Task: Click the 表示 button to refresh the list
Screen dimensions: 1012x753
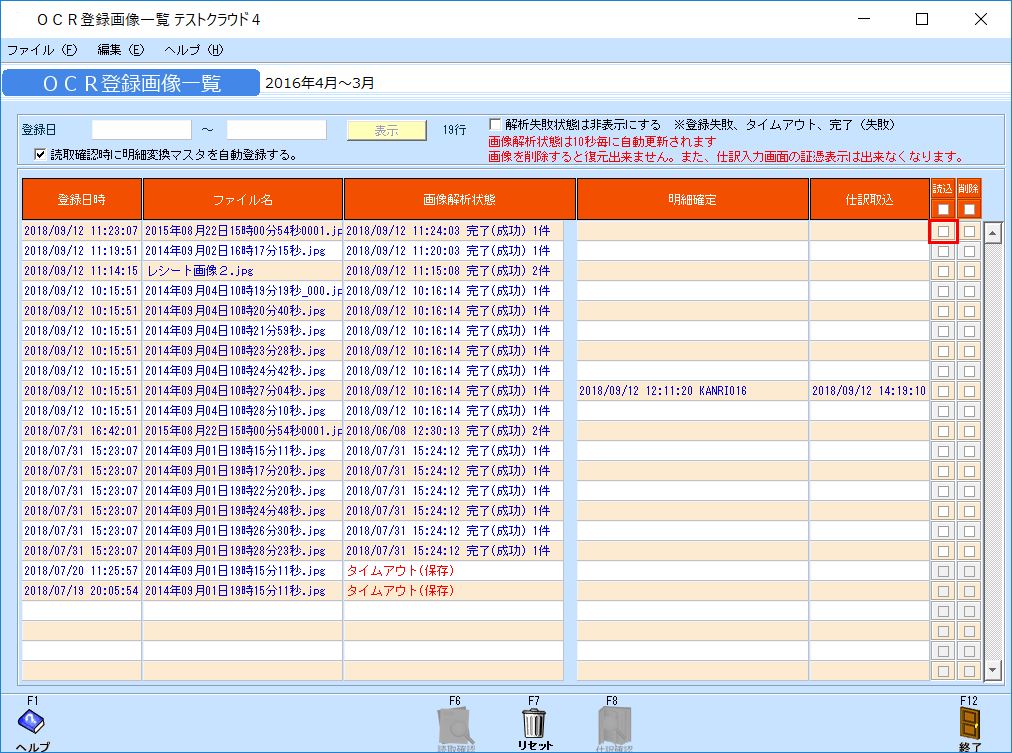Action: pyautogui.click(x=386, y=130)
